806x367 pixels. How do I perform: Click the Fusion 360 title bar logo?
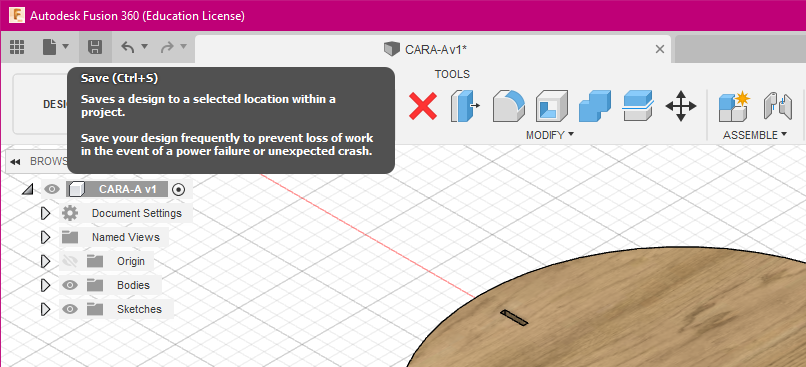[17, 15]
